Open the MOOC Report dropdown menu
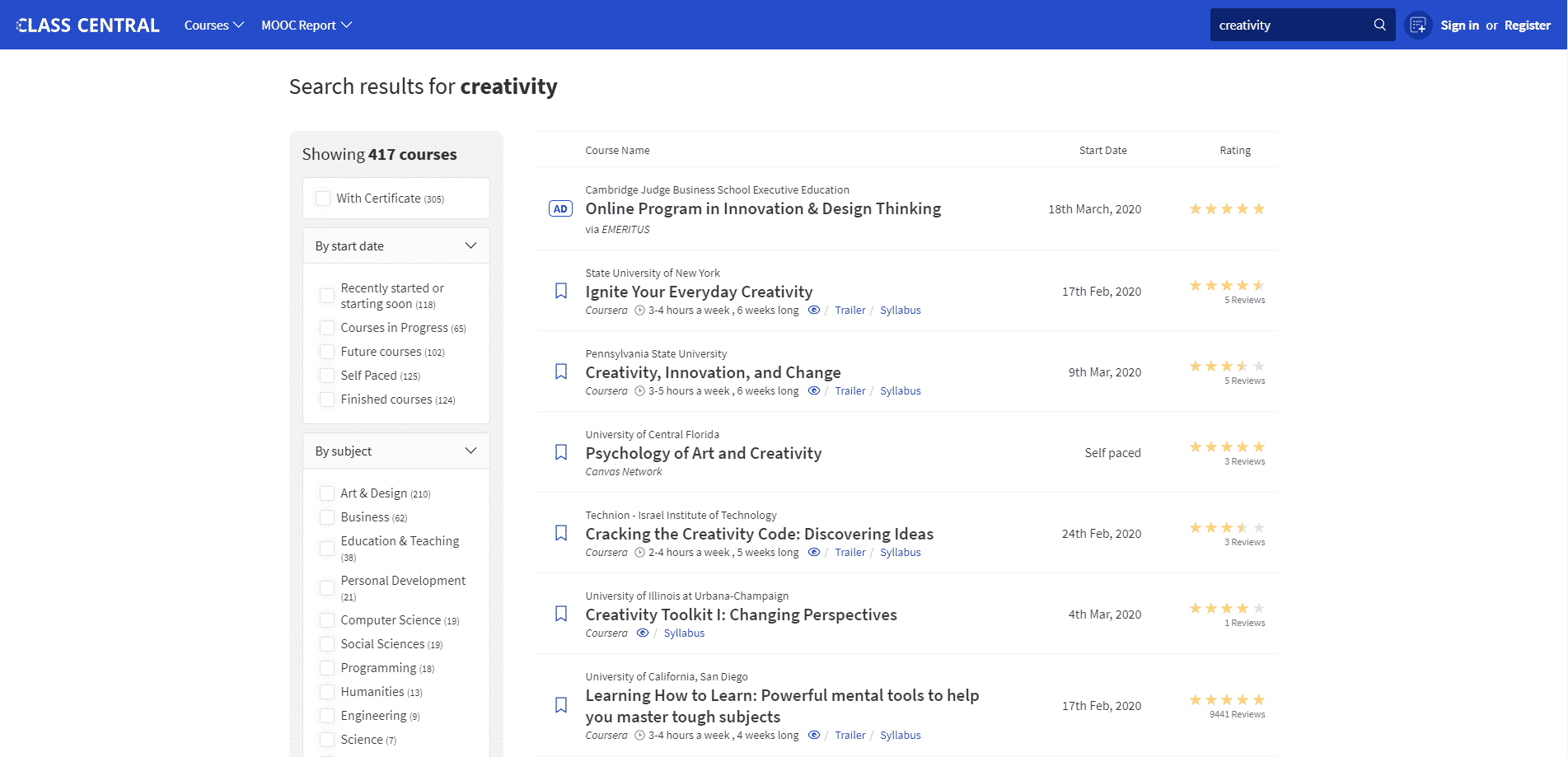Viewport: 1568px width, 757px height. point(307,26)
